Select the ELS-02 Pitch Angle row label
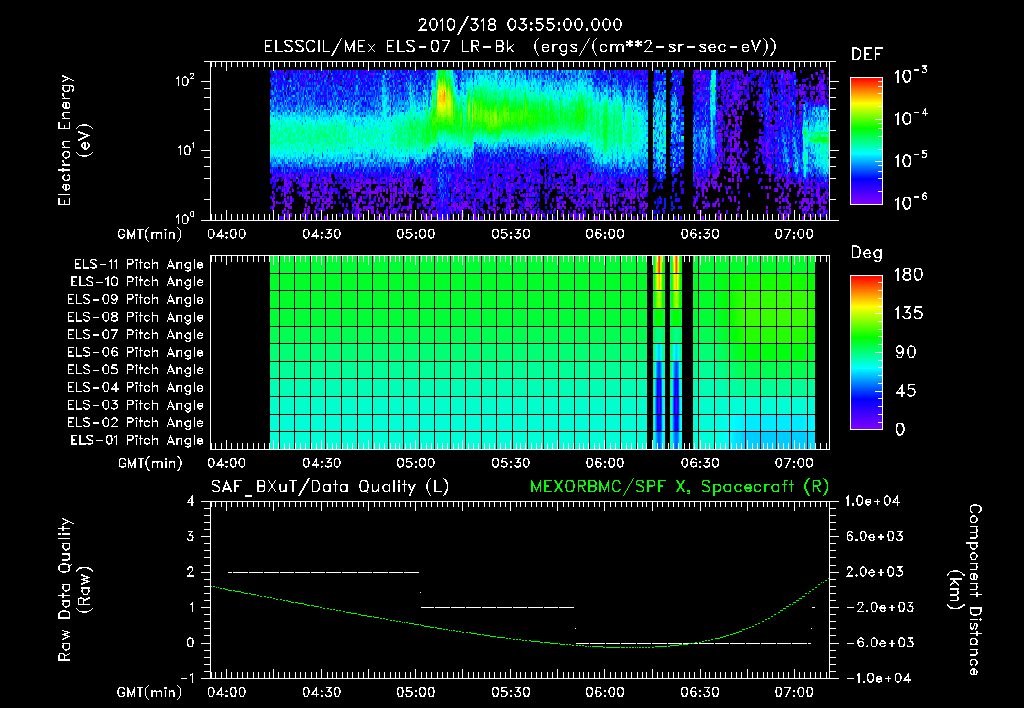Viewport: 1024px width, 708px height. [135, 423]
